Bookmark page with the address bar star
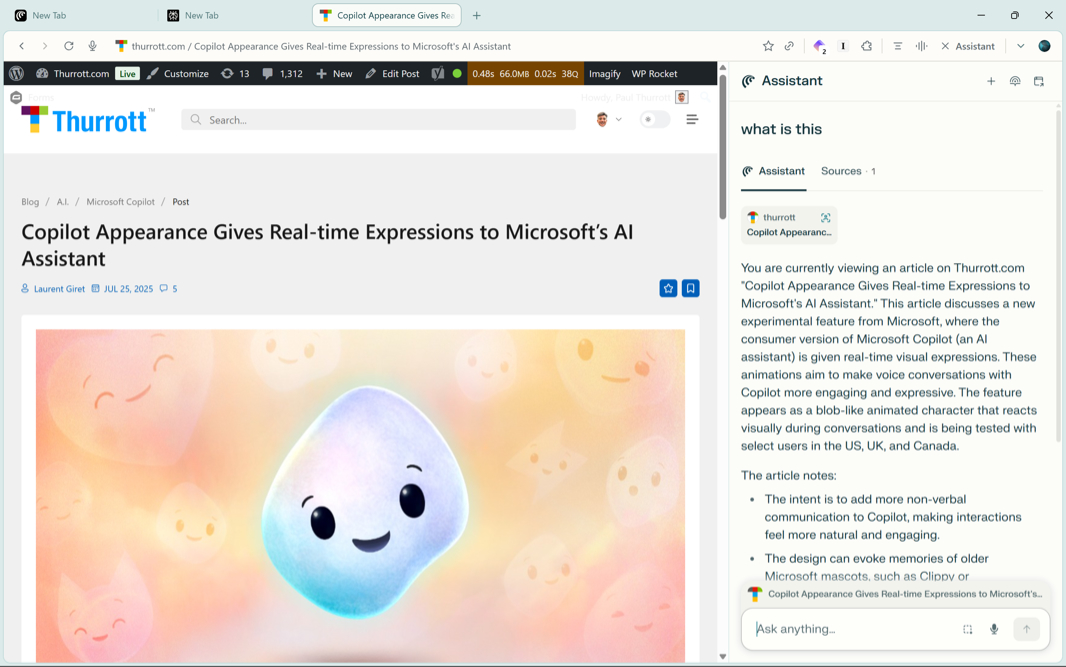 (768, 46)
